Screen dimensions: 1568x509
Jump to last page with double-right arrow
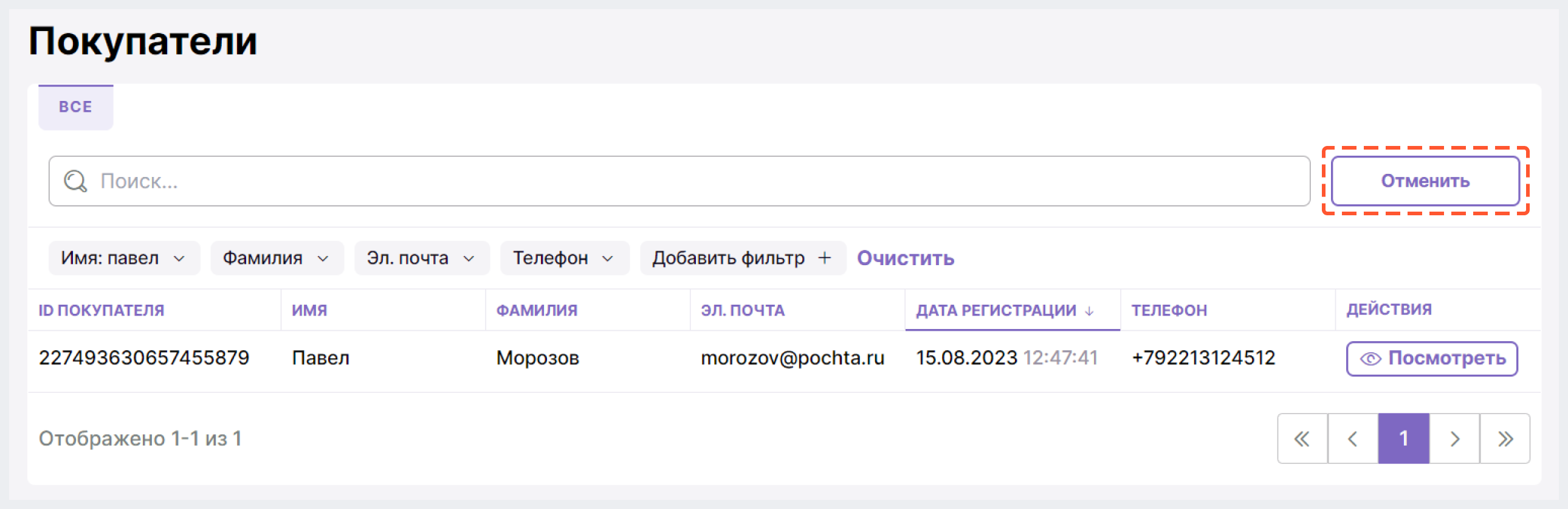pyautogui.click(x=1505, y=438)
